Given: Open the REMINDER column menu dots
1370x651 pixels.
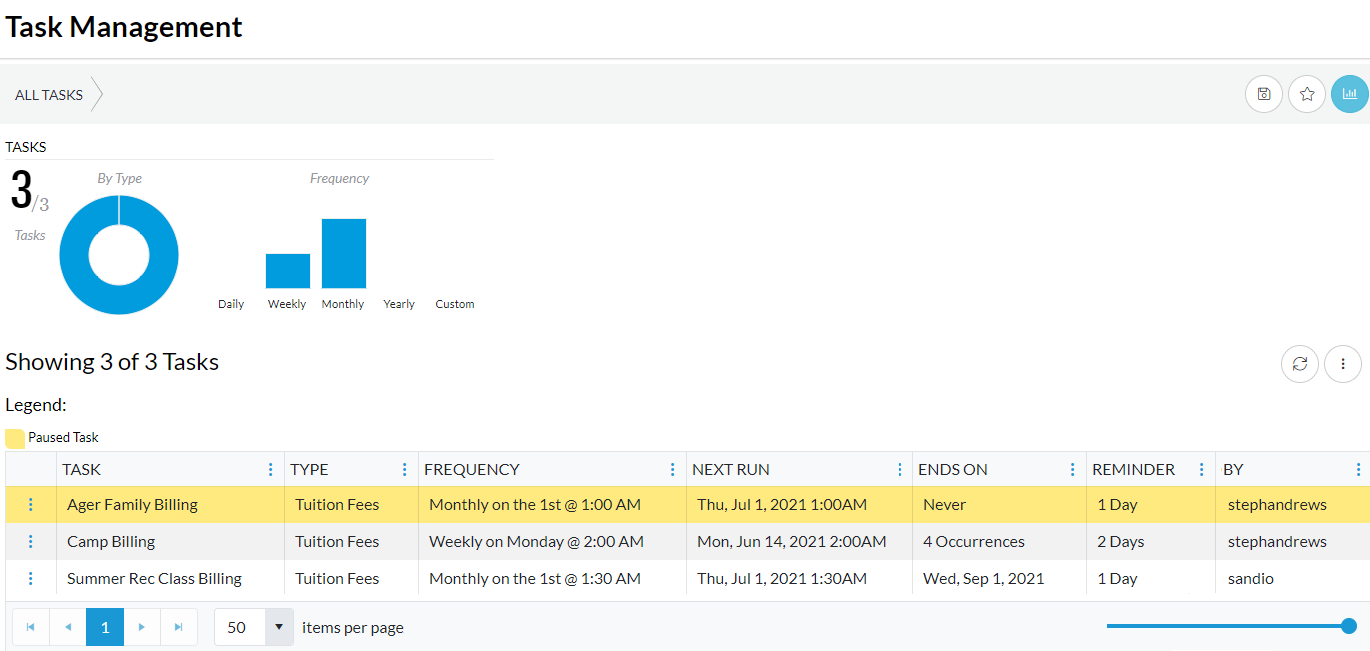Looking at the screenshot, I should coord(1203,469).
